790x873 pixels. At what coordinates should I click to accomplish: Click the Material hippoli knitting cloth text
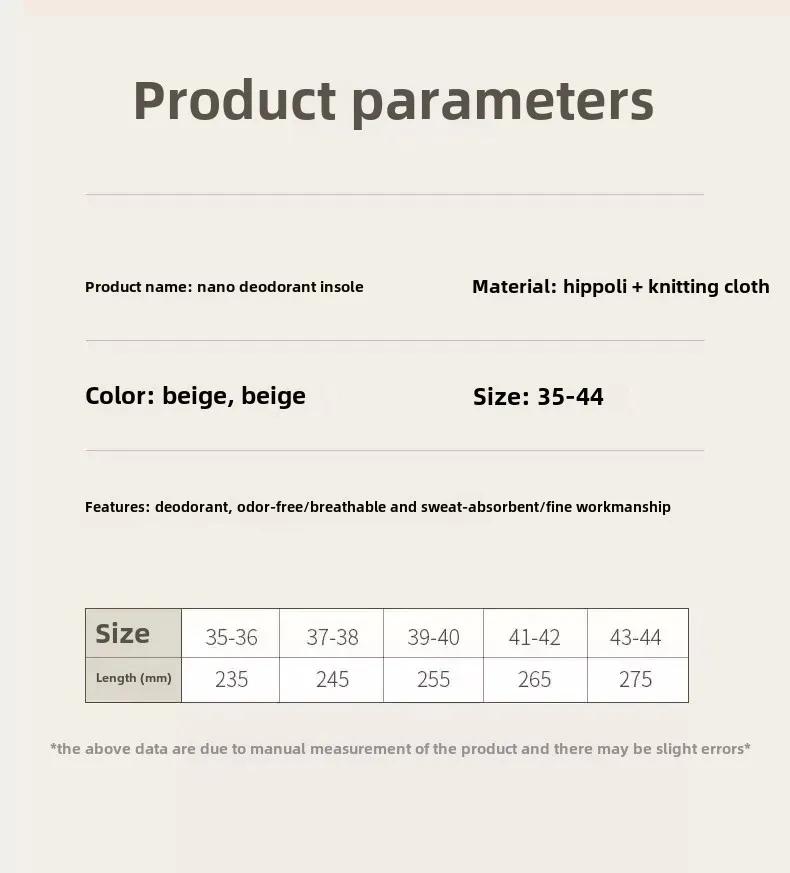tap(621, 287)
